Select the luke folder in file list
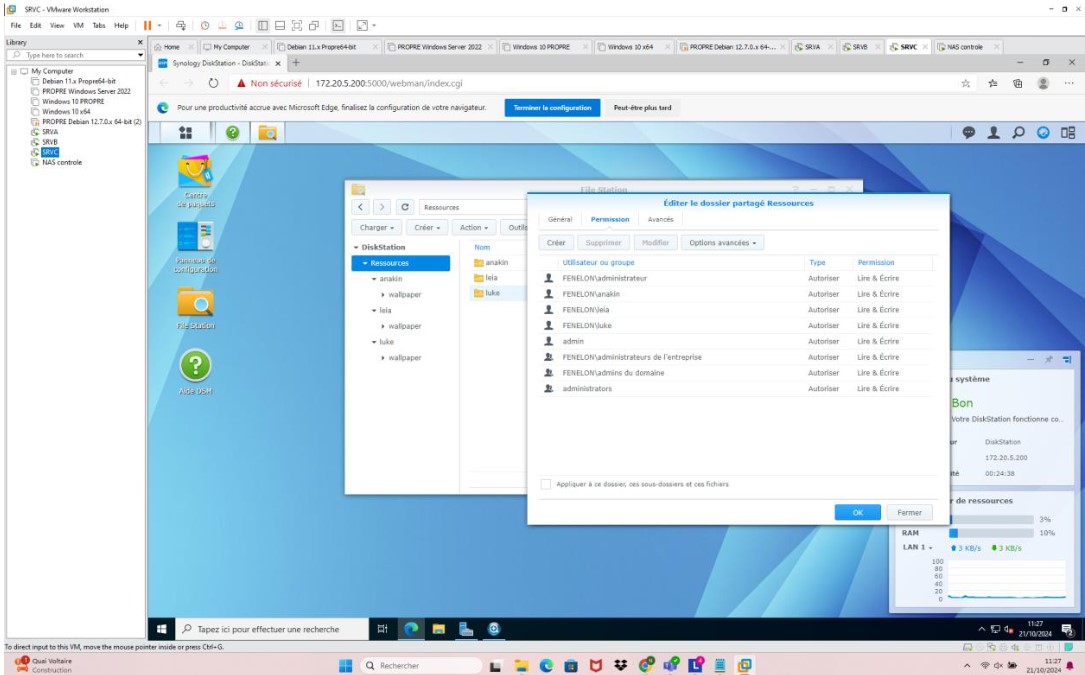Viewport: 1085px width, 675px height. click(492, 293)
